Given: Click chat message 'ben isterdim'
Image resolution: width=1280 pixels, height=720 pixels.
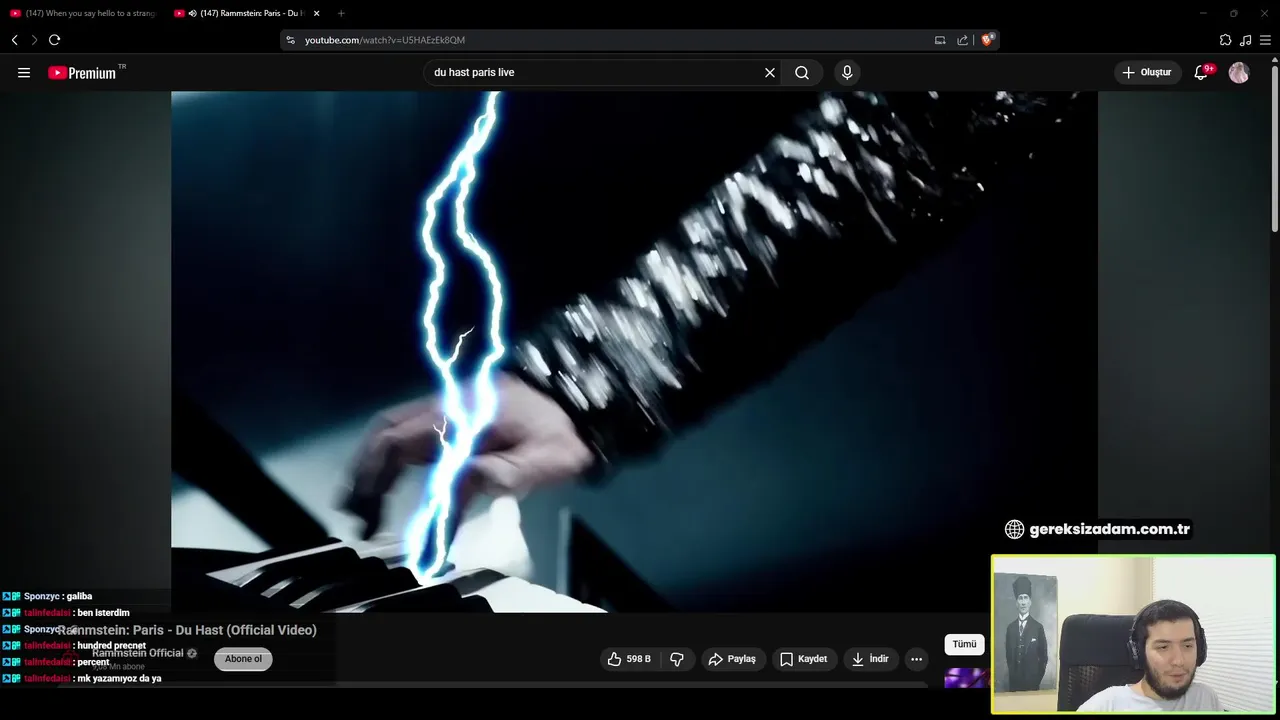Looking at the screenshot, I should tap(103, 613).
